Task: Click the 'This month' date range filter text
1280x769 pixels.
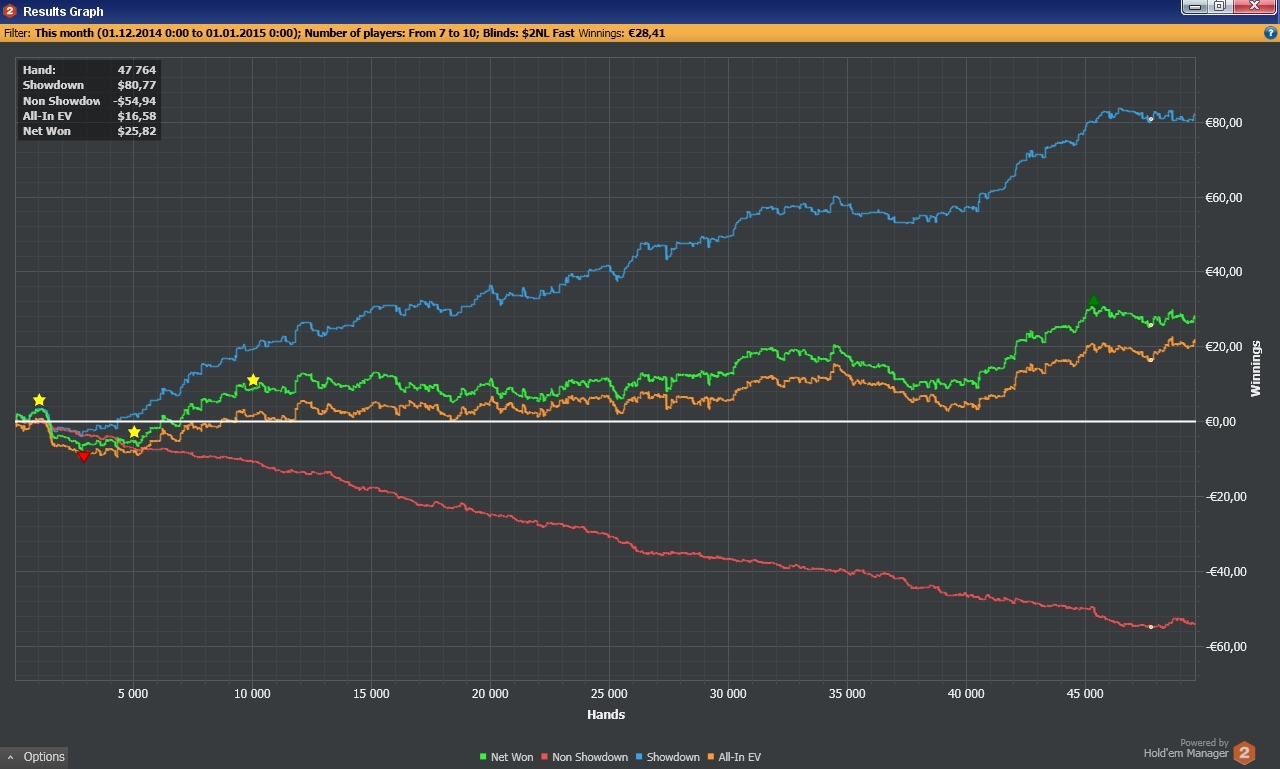Action: [x=166, y=33]
